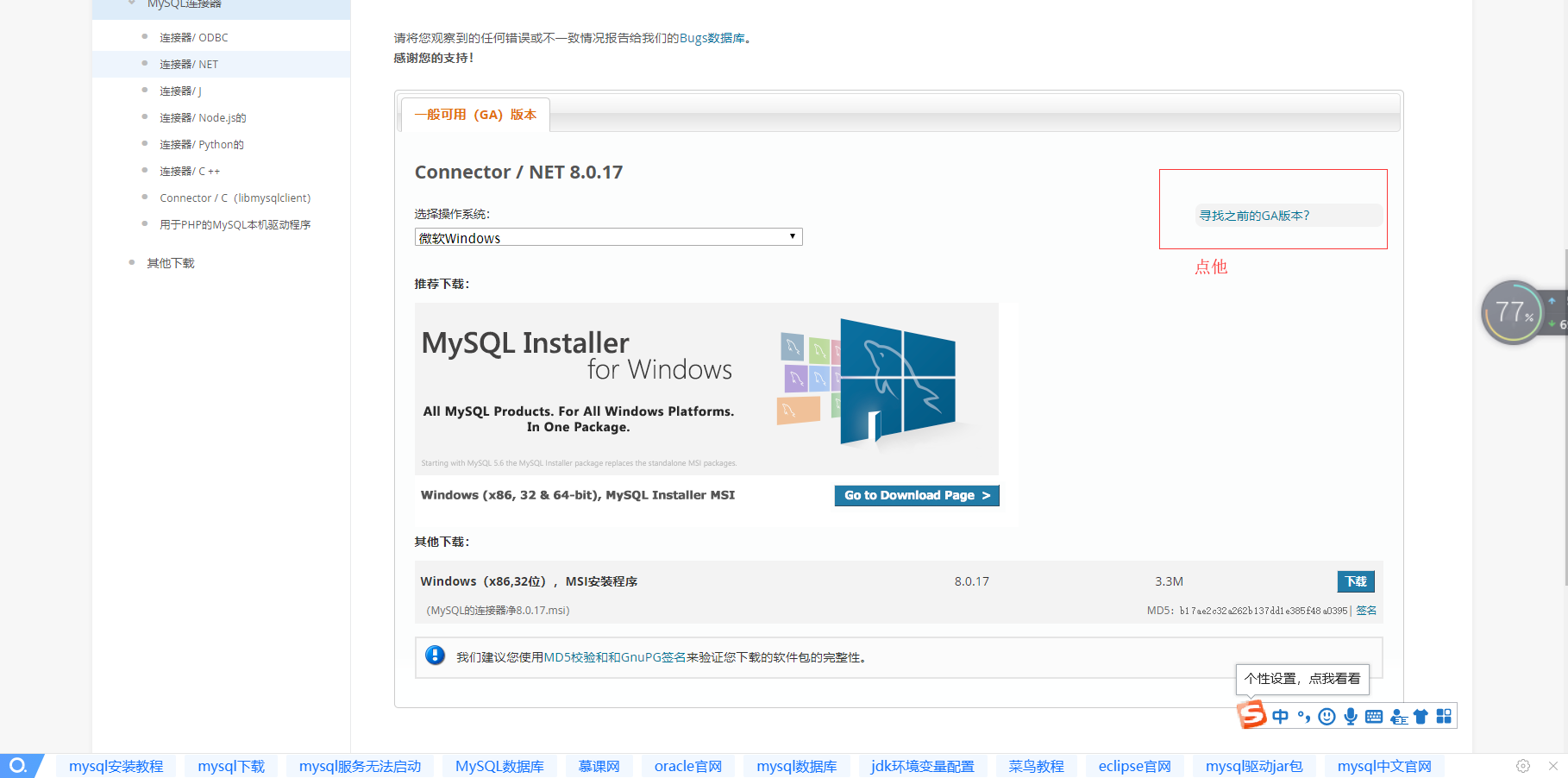Click the page vertical scrollbar
Screen dimensions: 1568x778
tap(1565, 417)
